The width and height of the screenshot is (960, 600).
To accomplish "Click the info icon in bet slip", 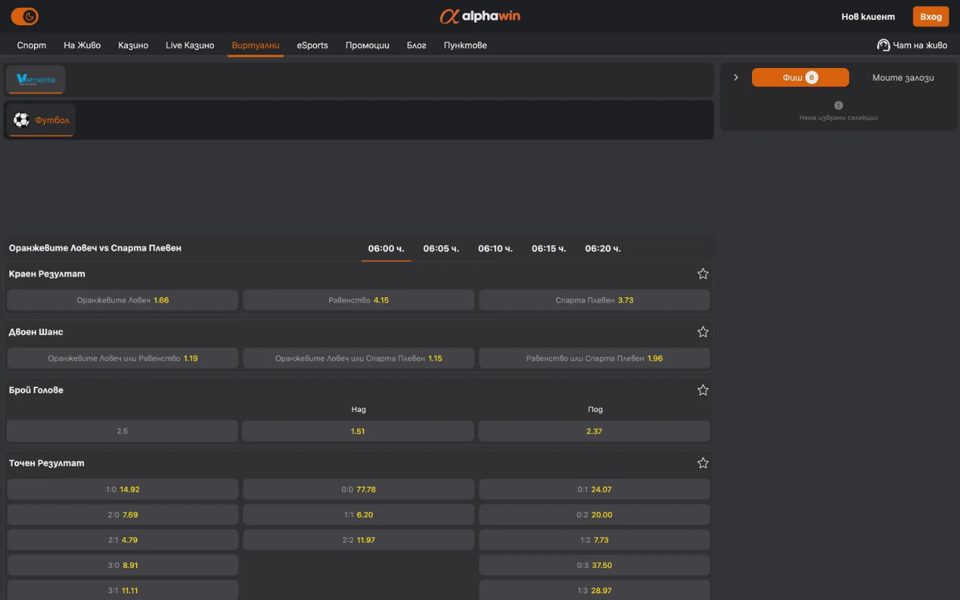I will pyautogui.click(x=838, y=105).
